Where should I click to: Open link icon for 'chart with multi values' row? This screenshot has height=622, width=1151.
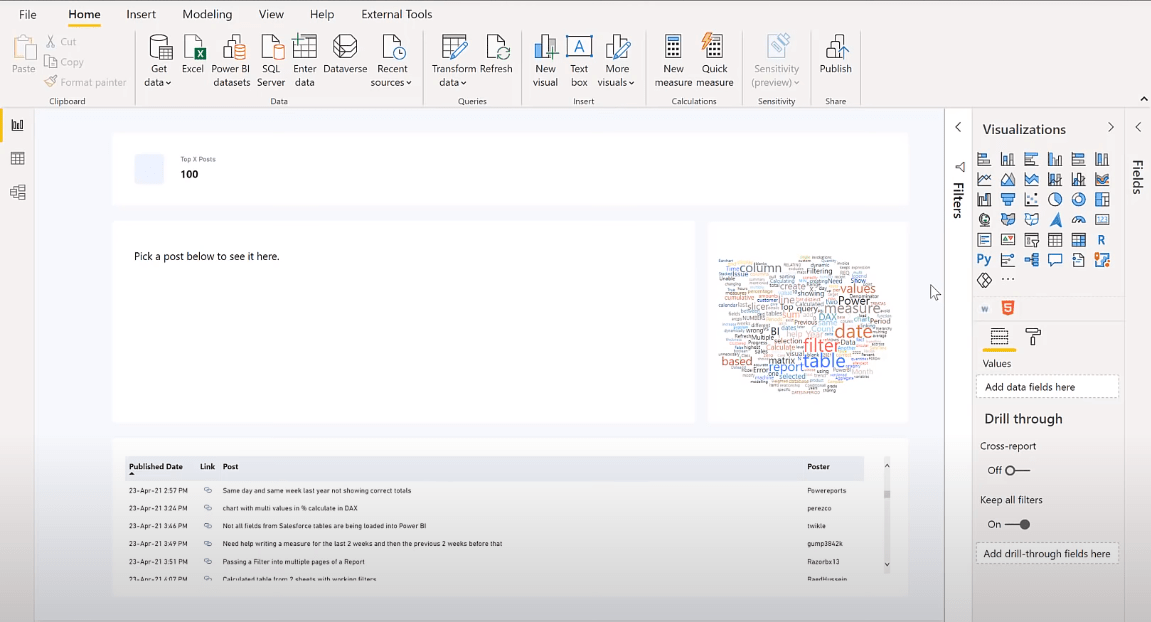[x=208, y=508]
